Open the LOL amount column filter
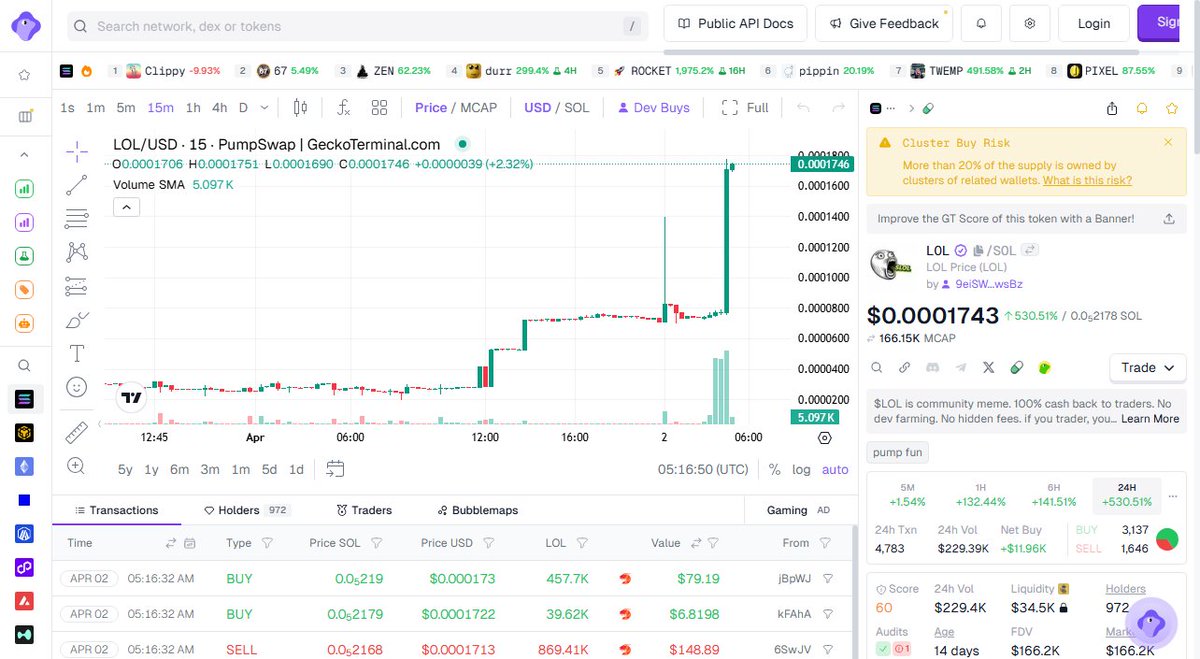 pyautogui.click(x=584, y=543)
